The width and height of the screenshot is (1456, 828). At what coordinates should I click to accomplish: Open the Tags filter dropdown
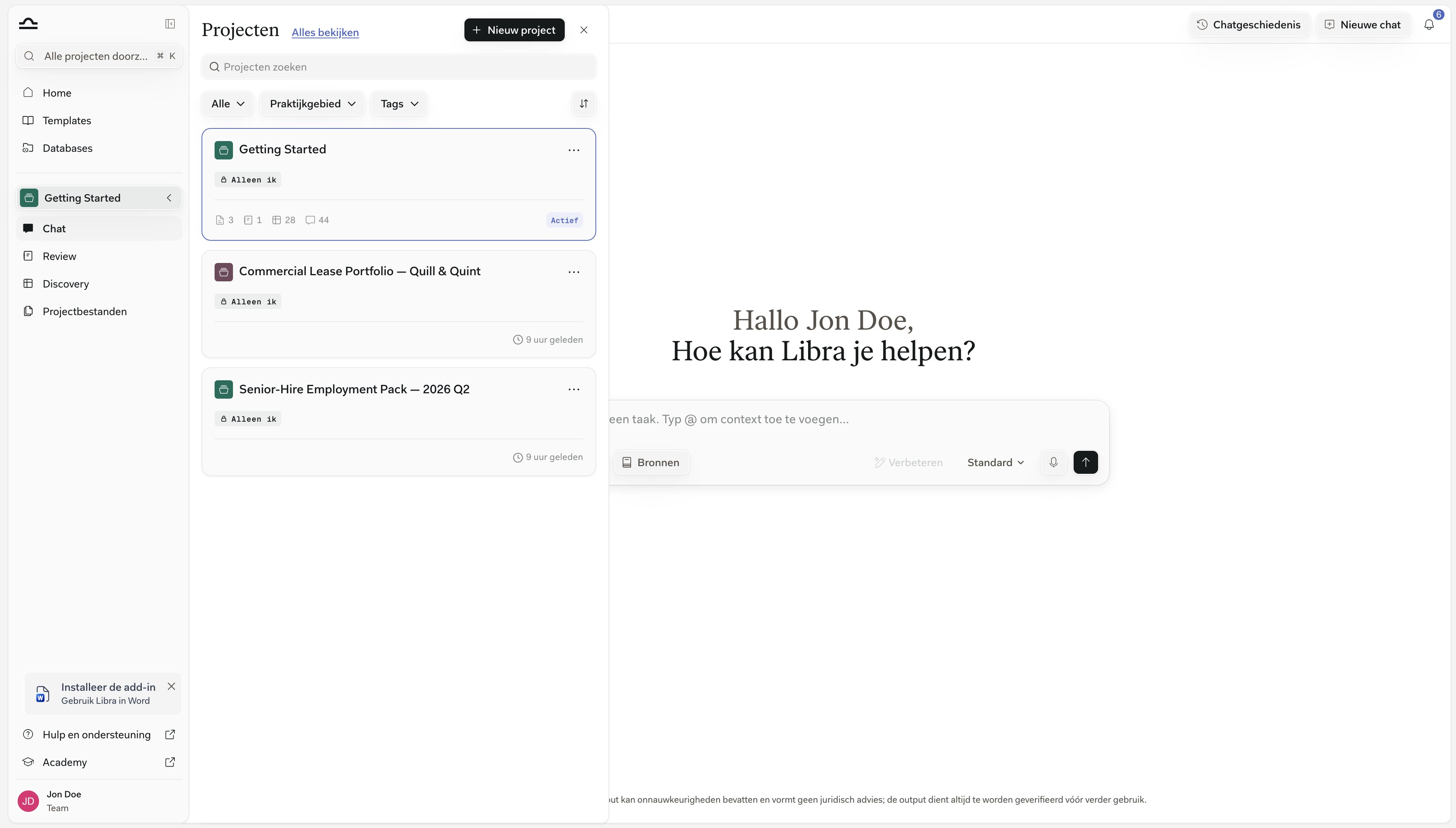tap(399, 103)
